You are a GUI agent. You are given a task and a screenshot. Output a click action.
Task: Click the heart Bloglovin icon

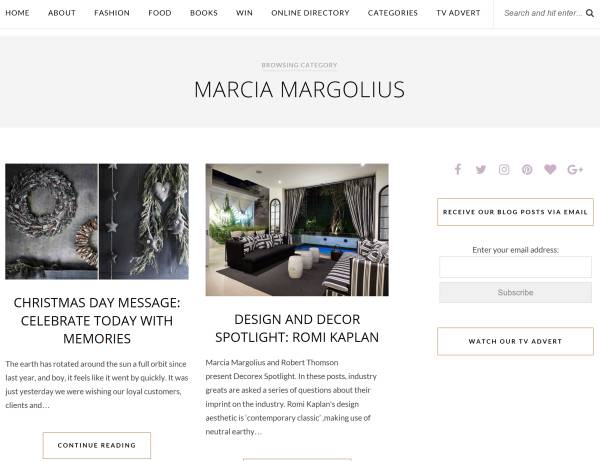pyautogui.click(x=550, y=169)
